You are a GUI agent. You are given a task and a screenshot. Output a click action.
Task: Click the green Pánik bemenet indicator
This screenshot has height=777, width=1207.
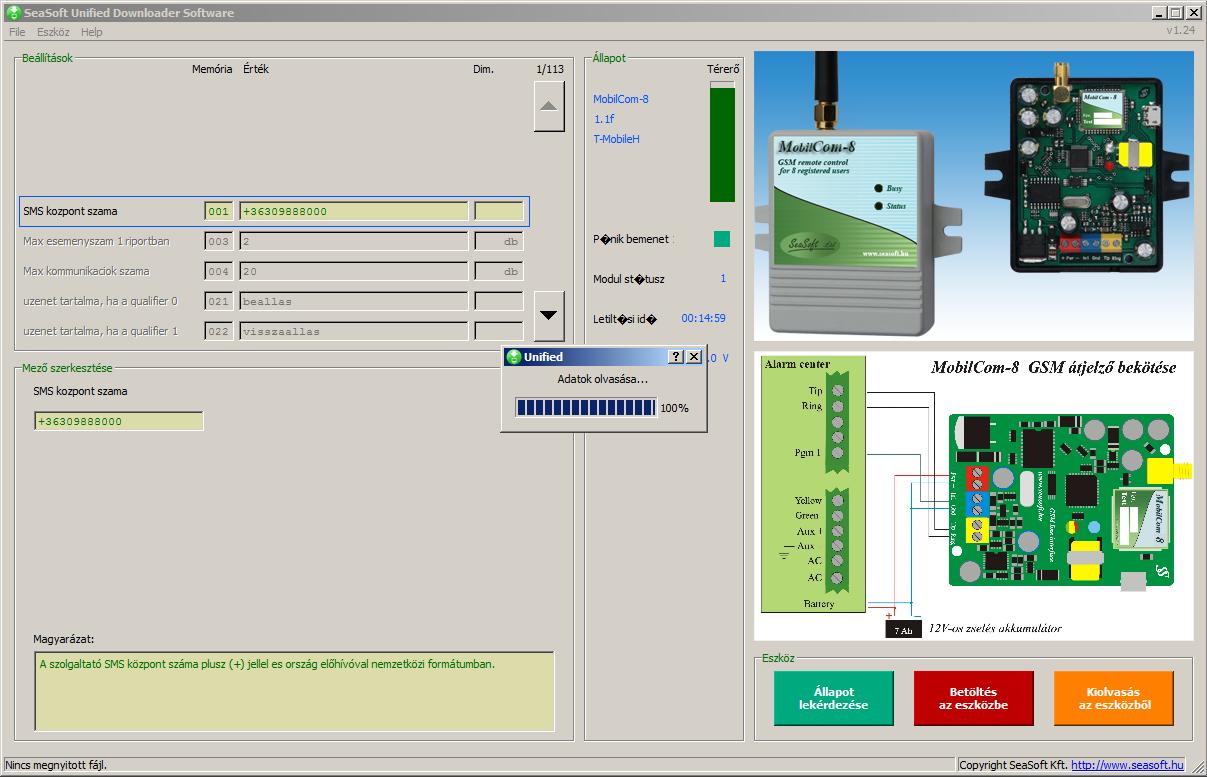[x=721, y=239]
